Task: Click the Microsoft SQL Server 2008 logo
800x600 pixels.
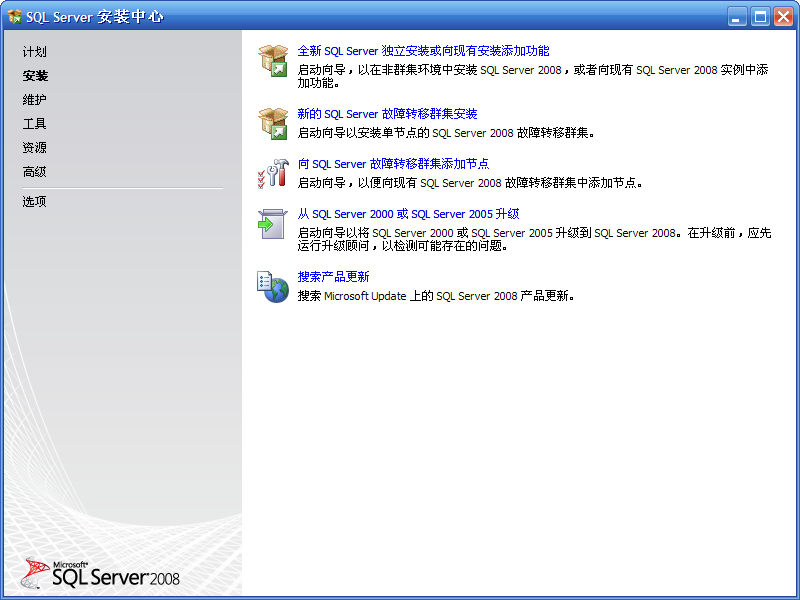Action: pos(100,571)
